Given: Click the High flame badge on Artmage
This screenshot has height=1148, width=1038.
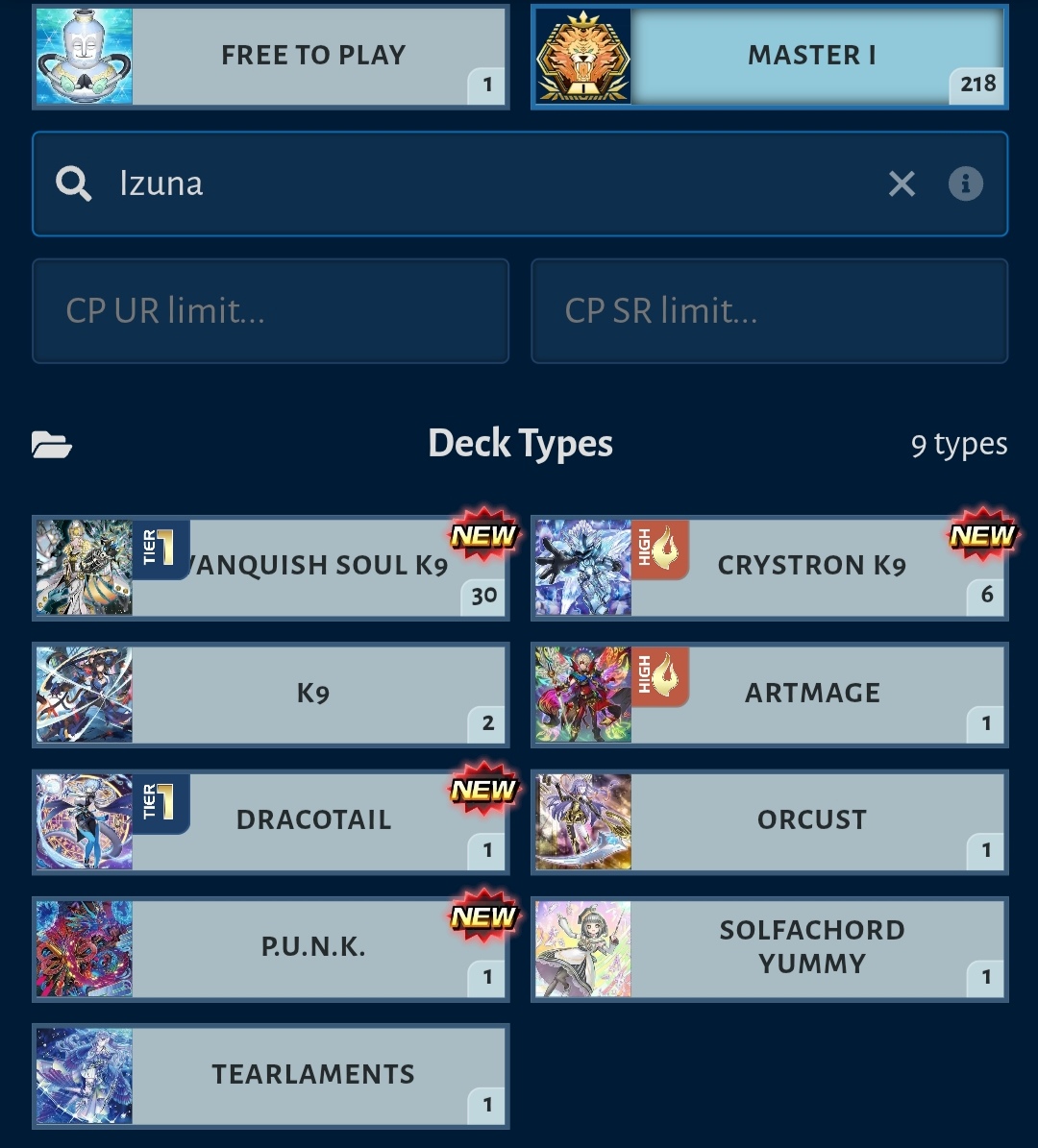Looking at the screenshot, I should pyautogui.click(x=659, y=675).
